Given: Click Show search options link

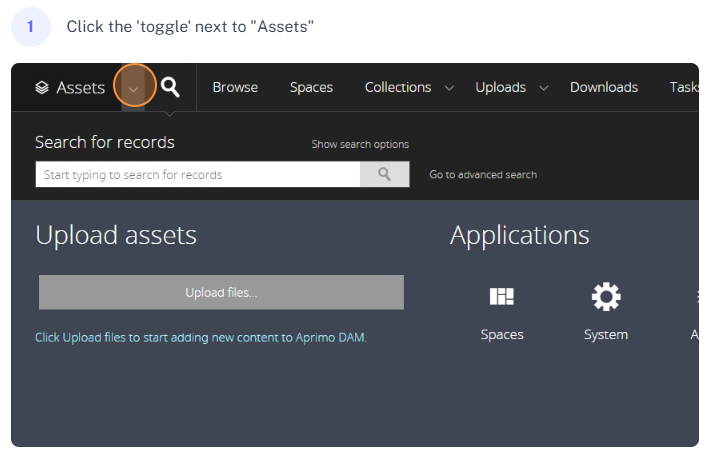Looking at the screenshot, I should point(360,144).
